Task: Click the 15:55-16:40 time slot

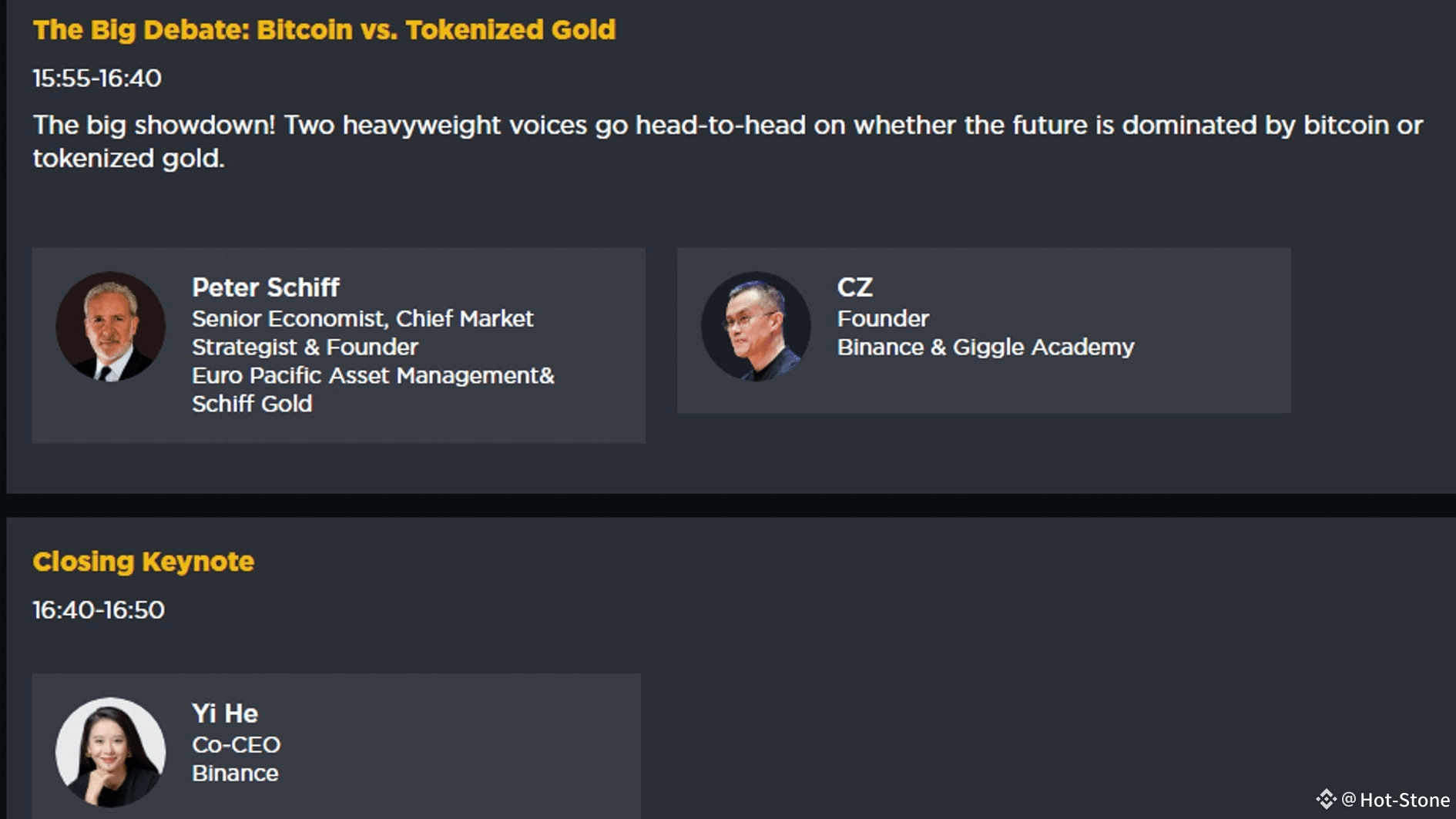Action: 97,79
